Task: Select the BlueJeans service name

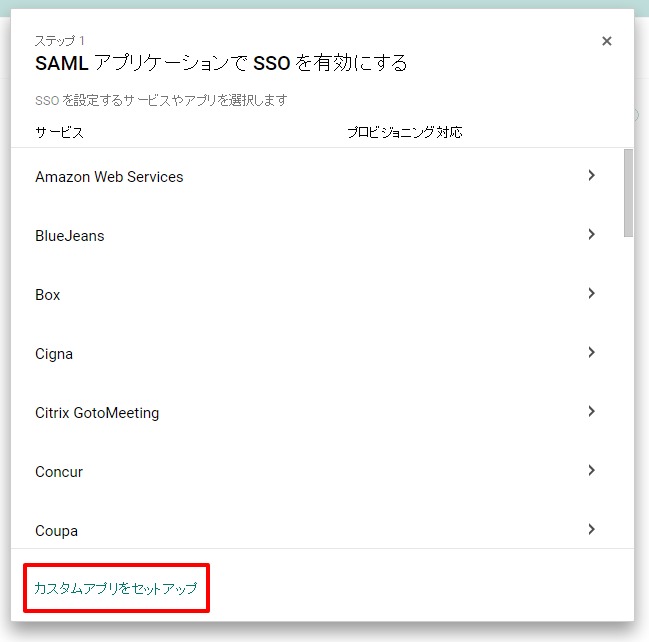Action: 70,236
